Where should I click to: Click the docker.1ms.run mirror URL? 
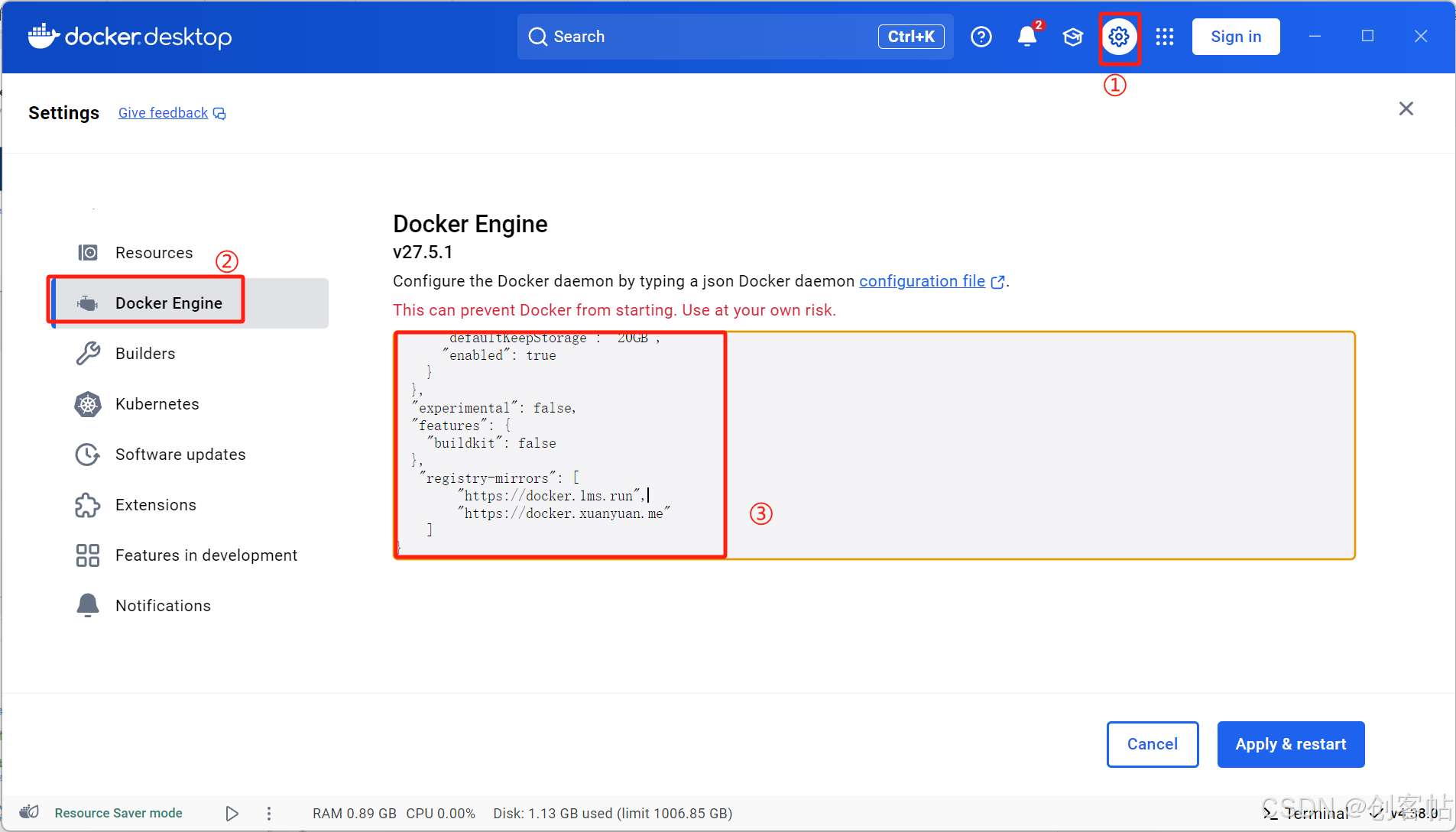pos(550,496)
